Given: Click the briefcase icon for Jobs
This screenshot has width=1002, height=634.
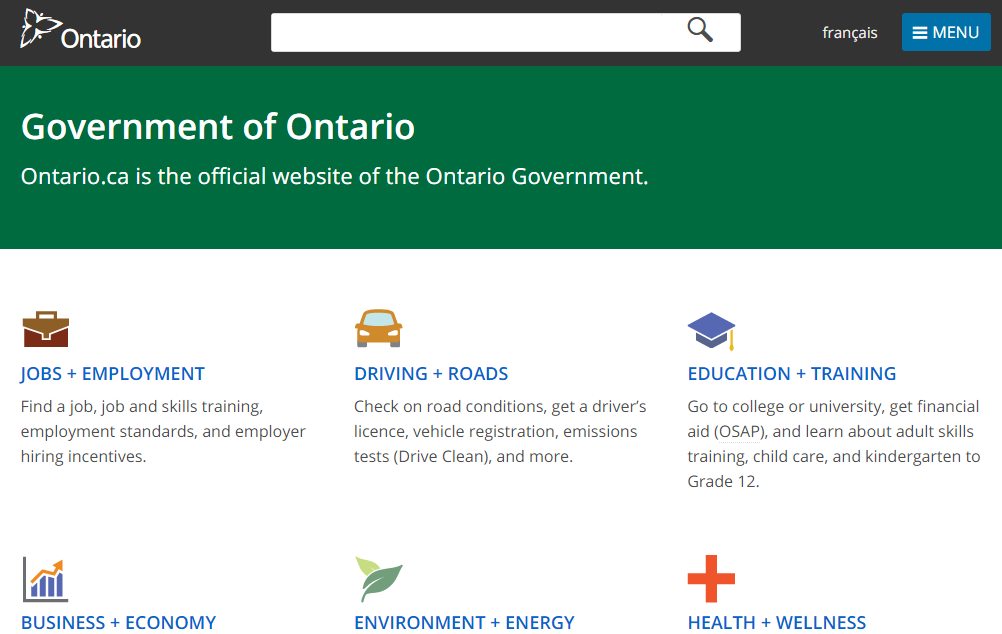Looking at the screenshot, I should tap(46, 329).
